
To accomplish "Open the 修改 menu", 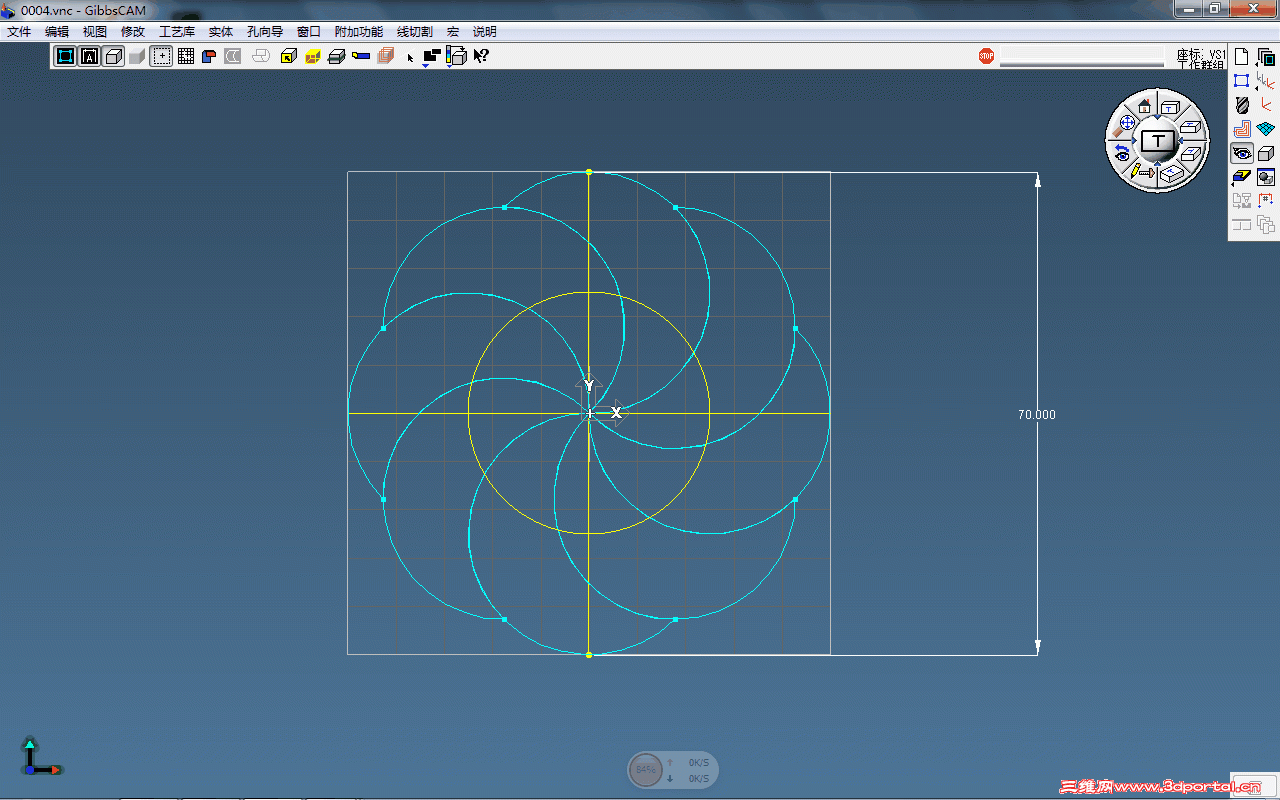I will click(x=133, y=32).
